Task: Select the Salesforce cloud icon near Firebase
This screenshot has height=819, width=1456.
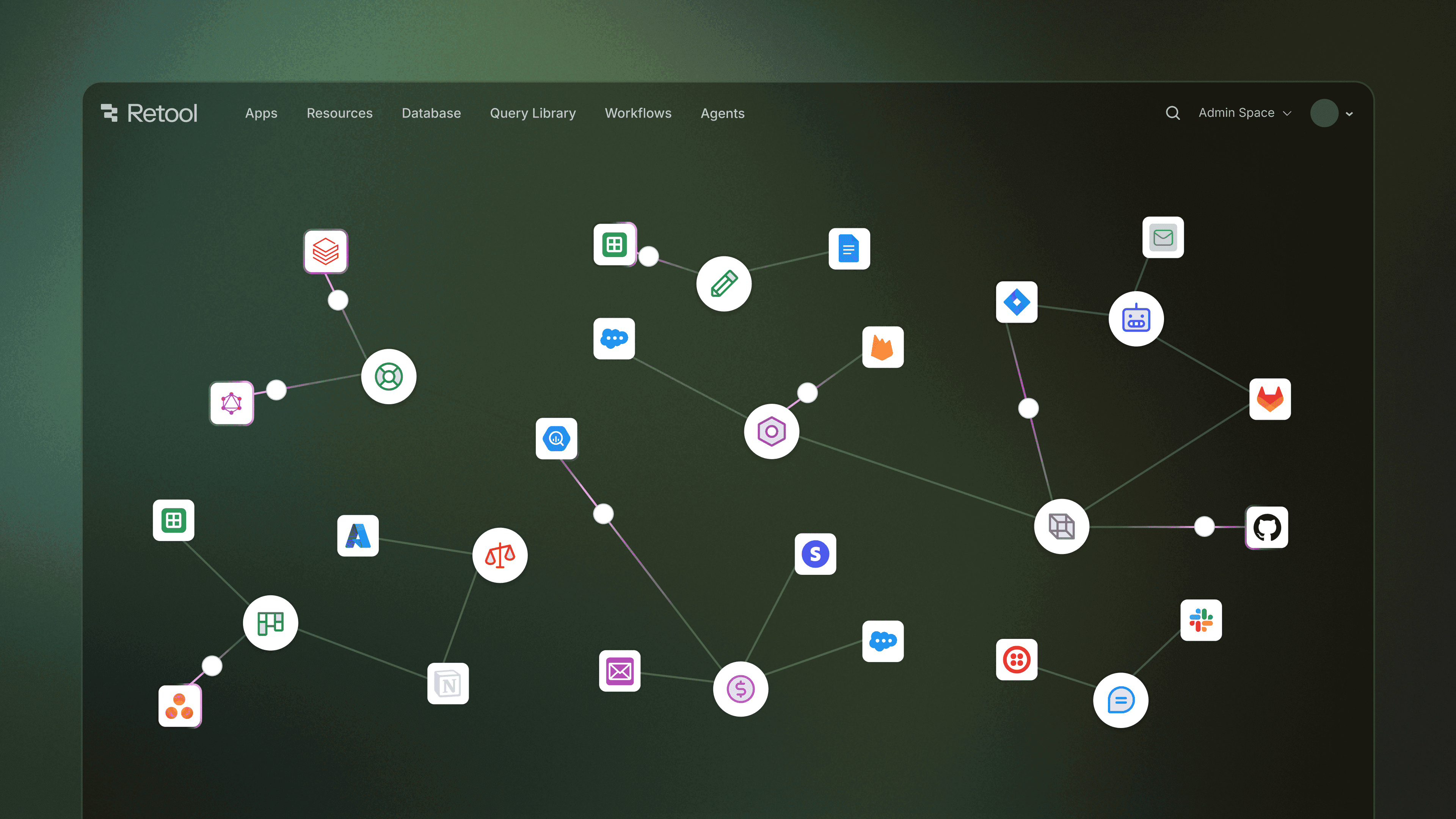Action: click(614, 339)
